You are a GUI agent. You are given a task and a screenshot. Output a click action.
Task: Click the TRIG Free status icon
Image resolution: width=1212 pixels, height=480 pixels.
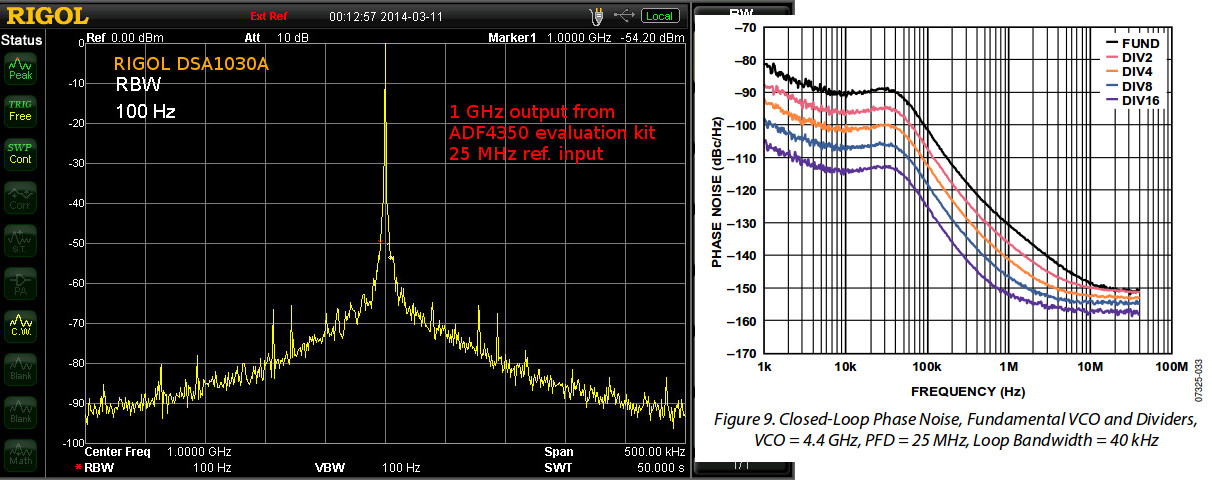tap(20, 110)
